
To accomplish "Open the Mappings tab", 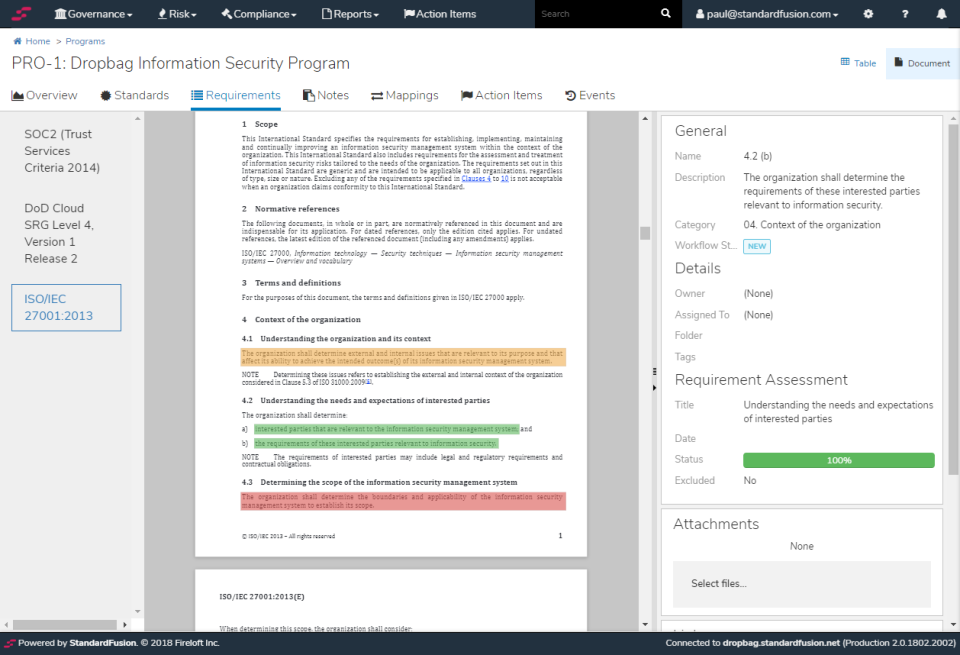I will 405,95.
